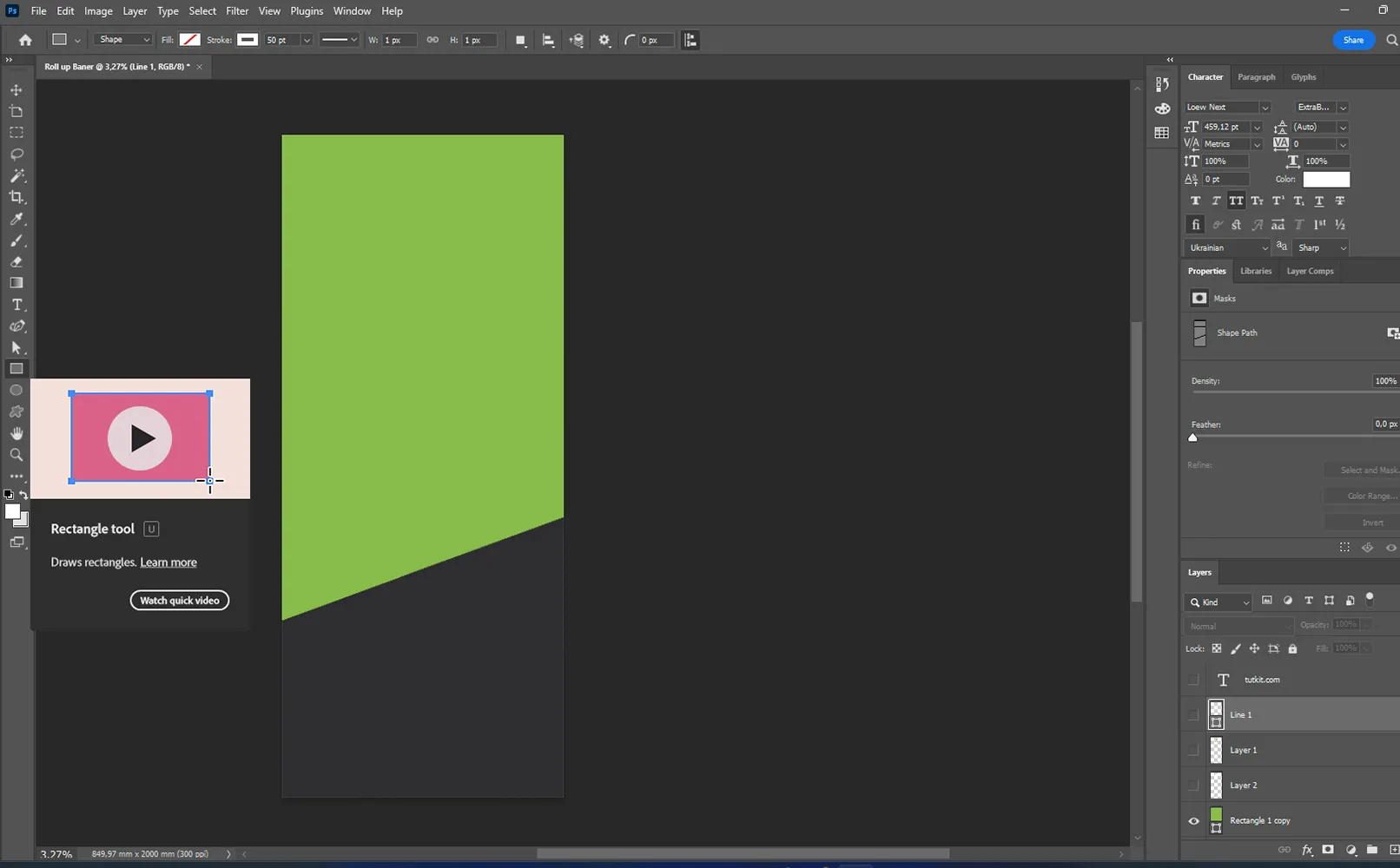
Task: Select the Hand tool
Action: [17, 433]
